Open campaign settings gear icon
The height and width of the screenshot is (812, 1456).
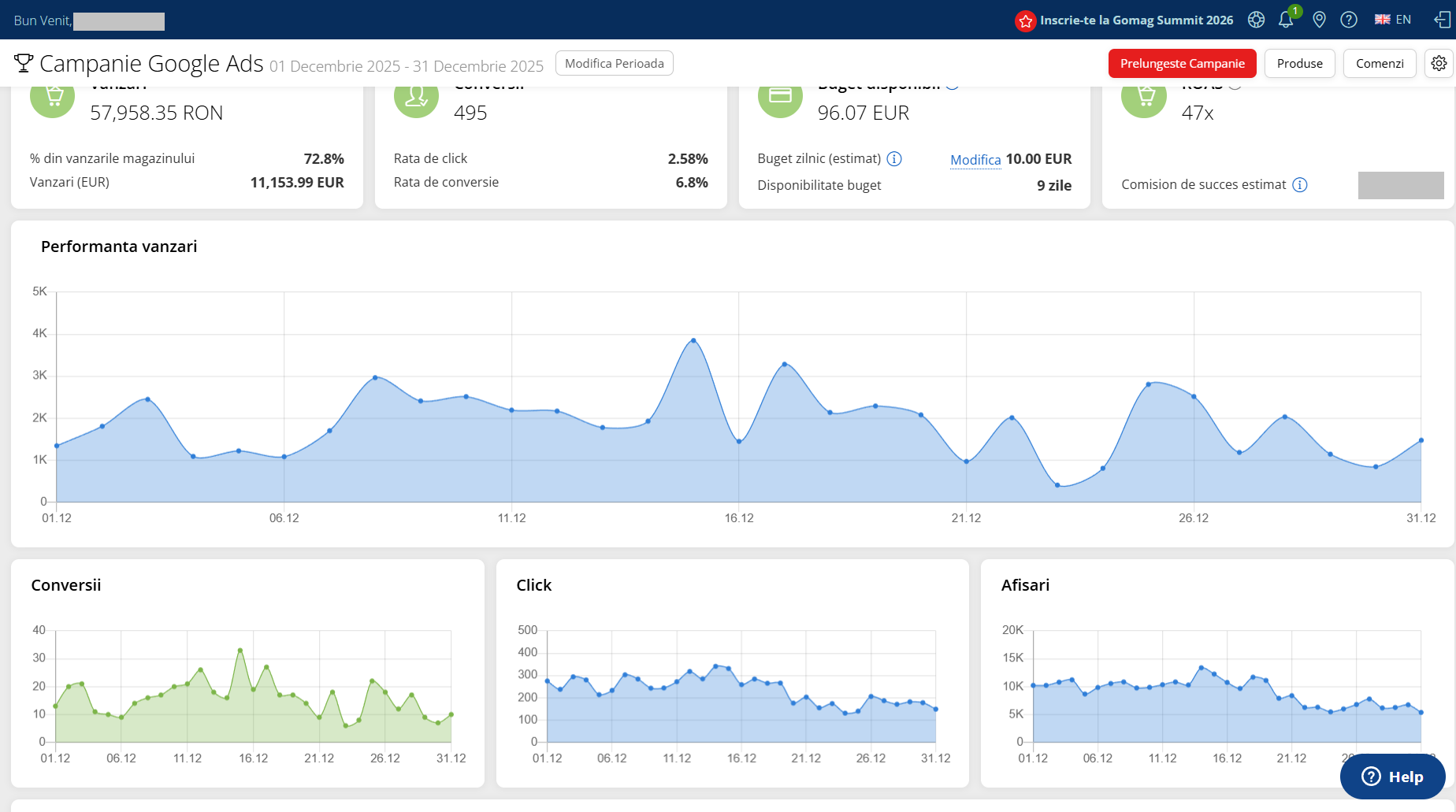[1439, 64]
